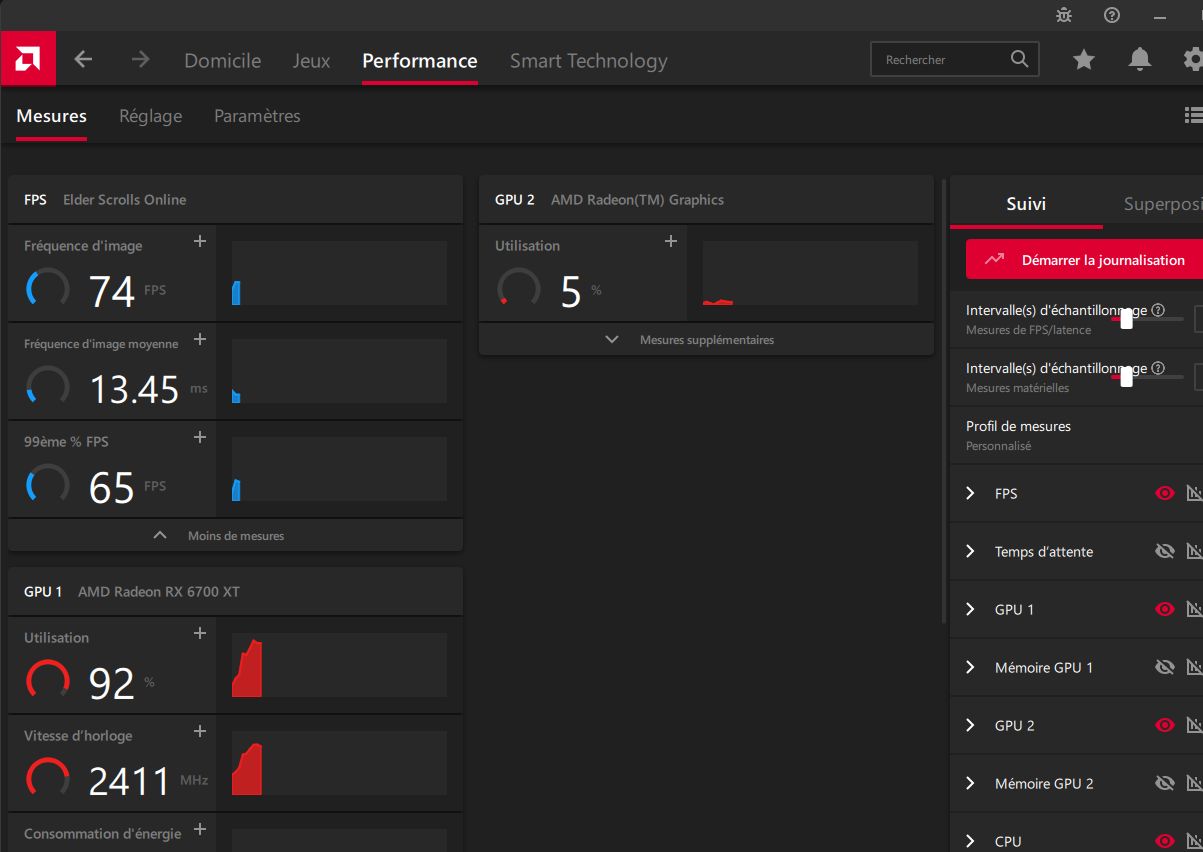
Task: Go back with the left arrow
Action: (83, 60)
